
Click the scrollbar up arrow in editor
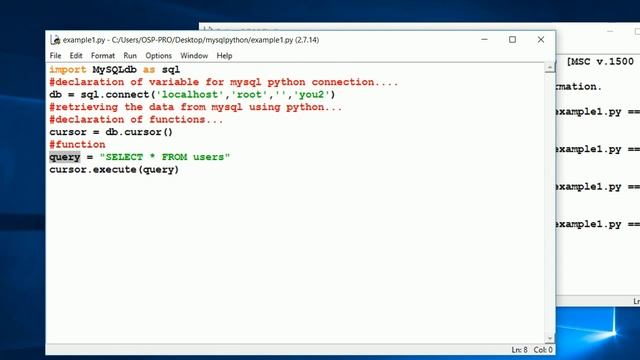[x=550, y=67]
